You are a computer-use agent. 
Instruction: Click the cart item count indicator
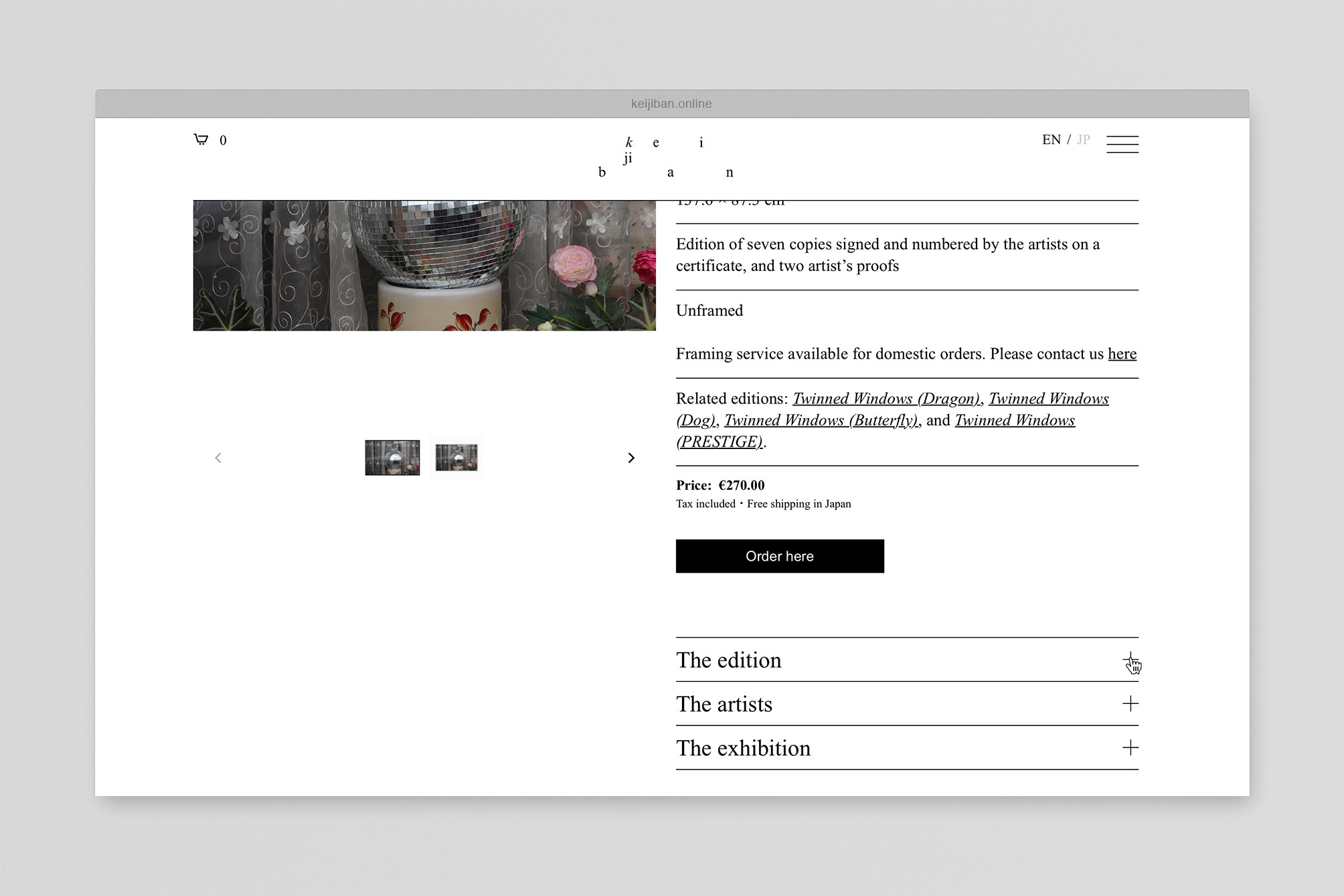point(224,141)
